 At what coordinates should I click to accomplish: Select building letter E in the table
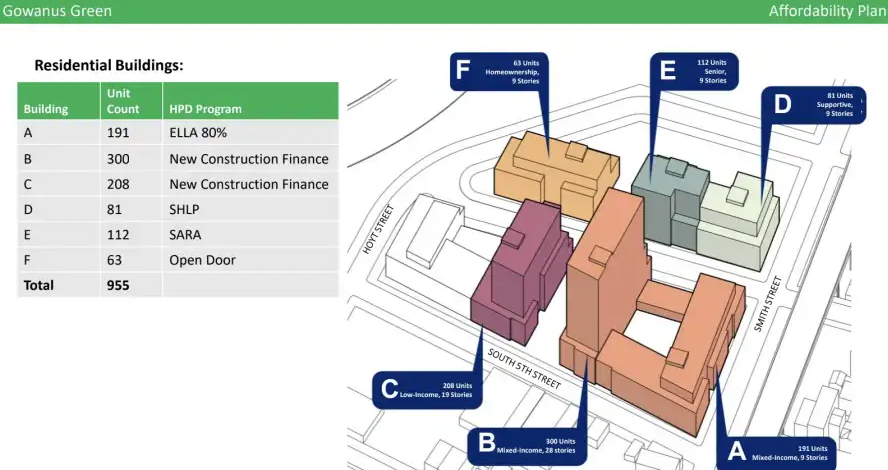(x=27, y=235)
